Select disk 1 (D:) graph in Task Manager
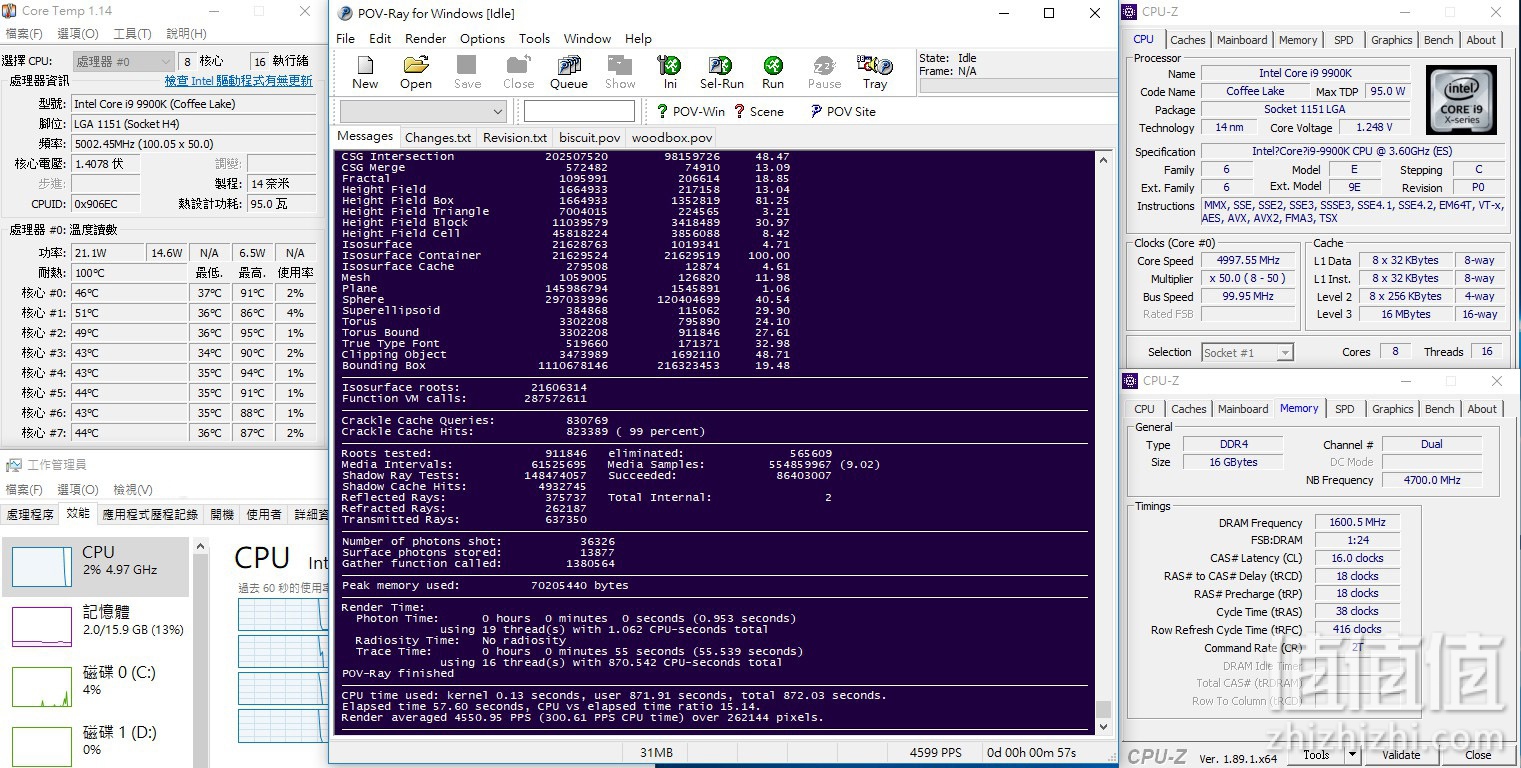Image resolution: width=1521 pixels, height=768 pixels. tap(41, 746)
